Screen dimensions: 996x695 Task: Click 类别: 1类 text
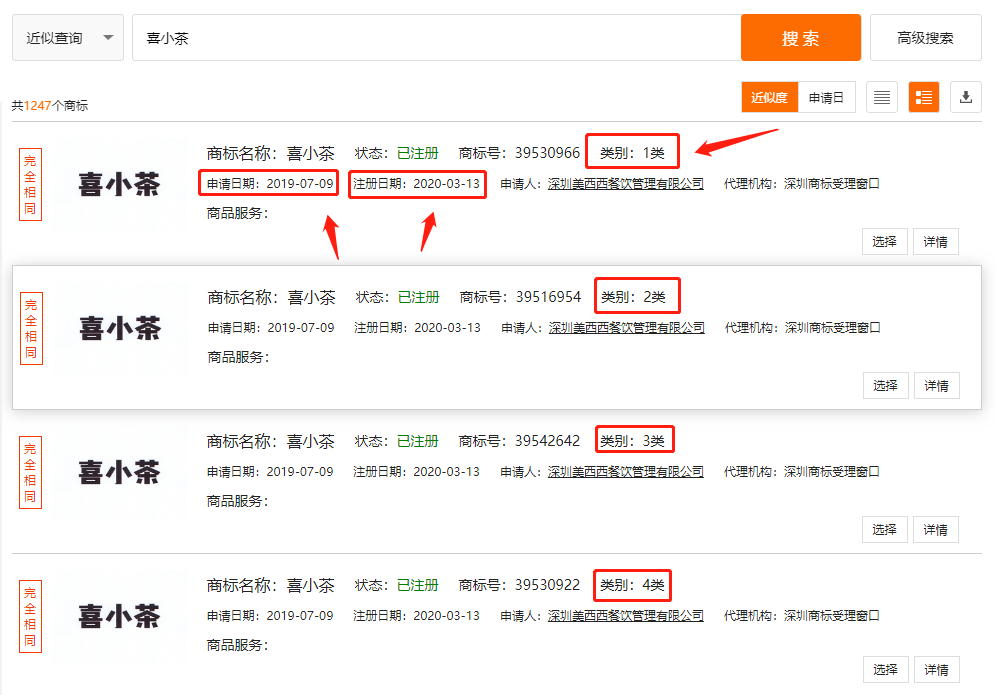632,153
